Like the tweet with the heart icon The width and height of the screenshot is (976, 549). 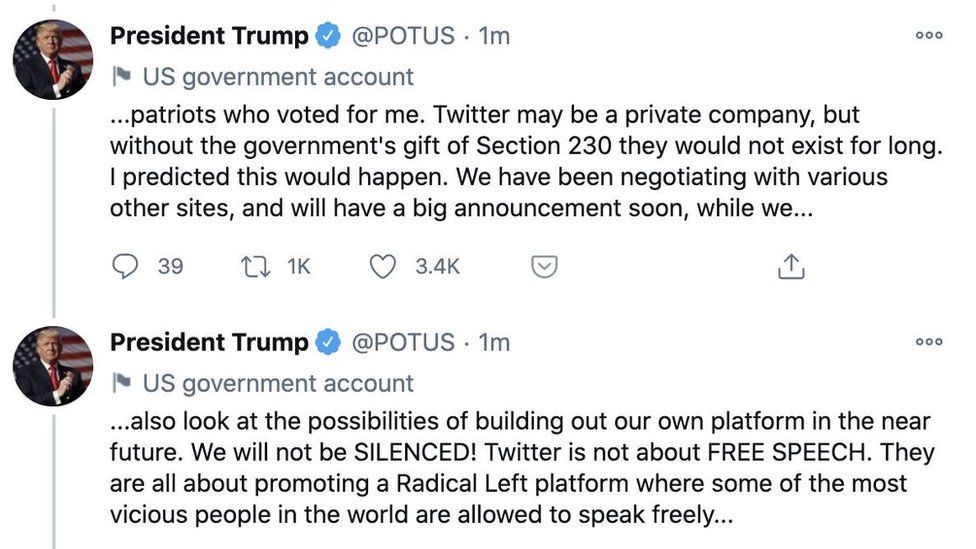coord(384,267)
